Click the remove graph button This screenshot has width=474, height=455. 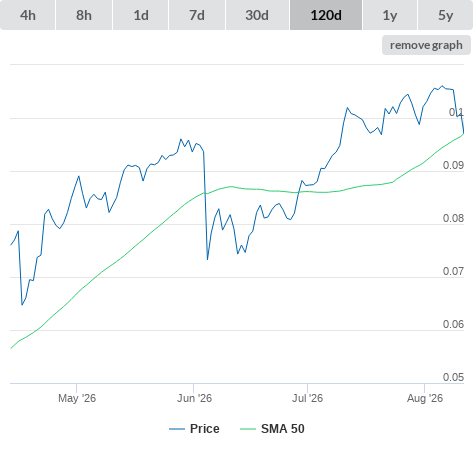pos(426,45)
